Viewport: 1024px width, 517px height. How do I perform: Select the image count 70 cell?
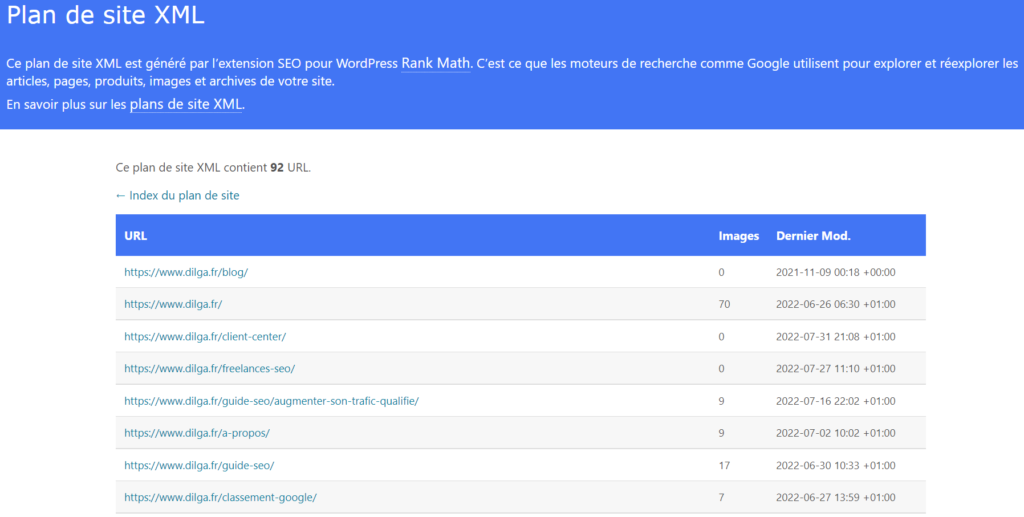click(x=724, y=304)
